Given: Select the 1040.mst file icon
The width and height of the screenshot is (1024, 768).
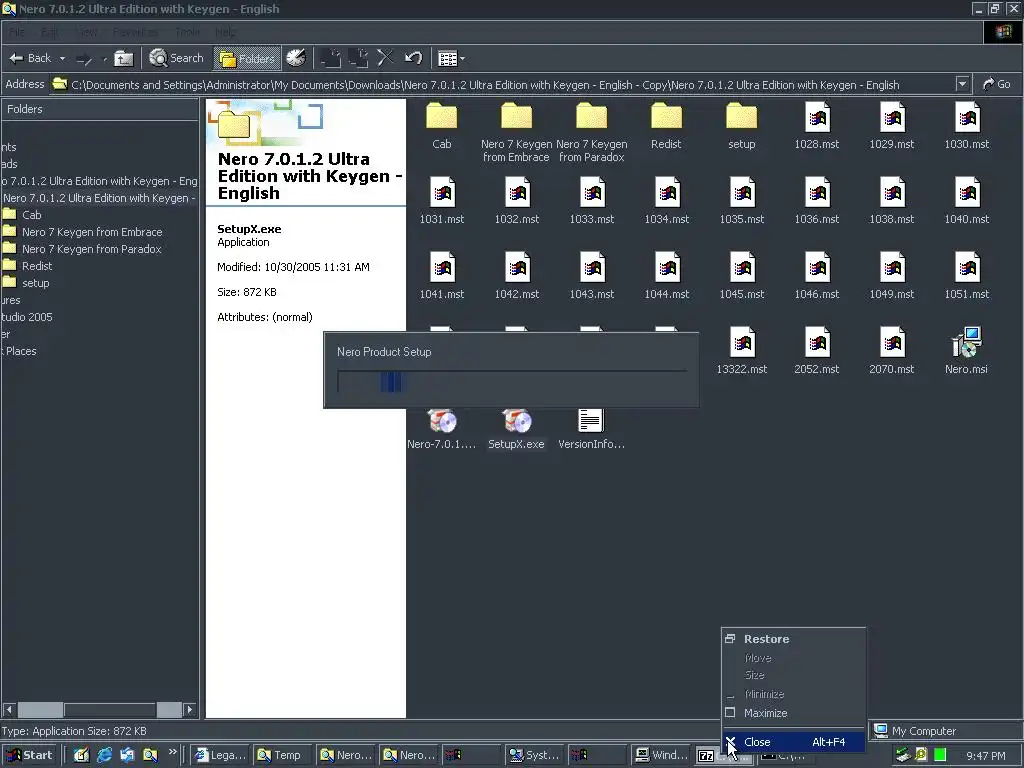Looking at the screenshot, I should pos(967,193).
